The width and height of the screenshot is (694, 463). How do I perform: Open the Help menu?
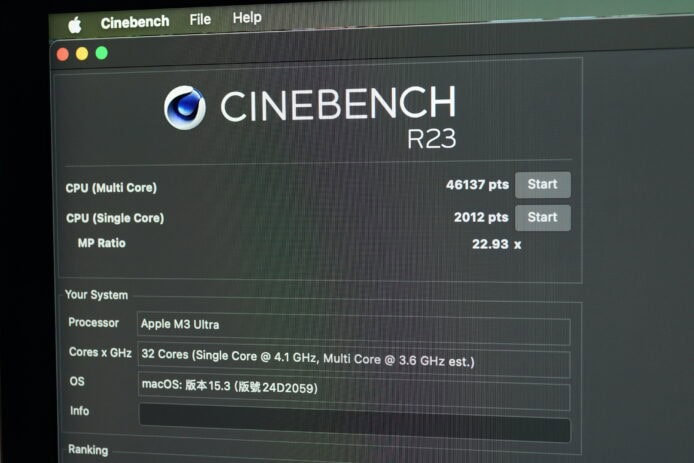247,18
